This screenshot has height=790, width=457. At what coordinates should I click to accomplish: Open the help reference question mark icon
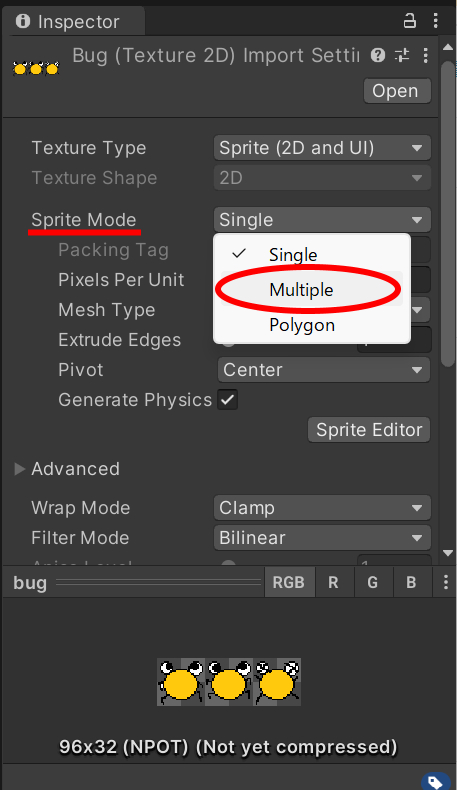tap(378, 55)
